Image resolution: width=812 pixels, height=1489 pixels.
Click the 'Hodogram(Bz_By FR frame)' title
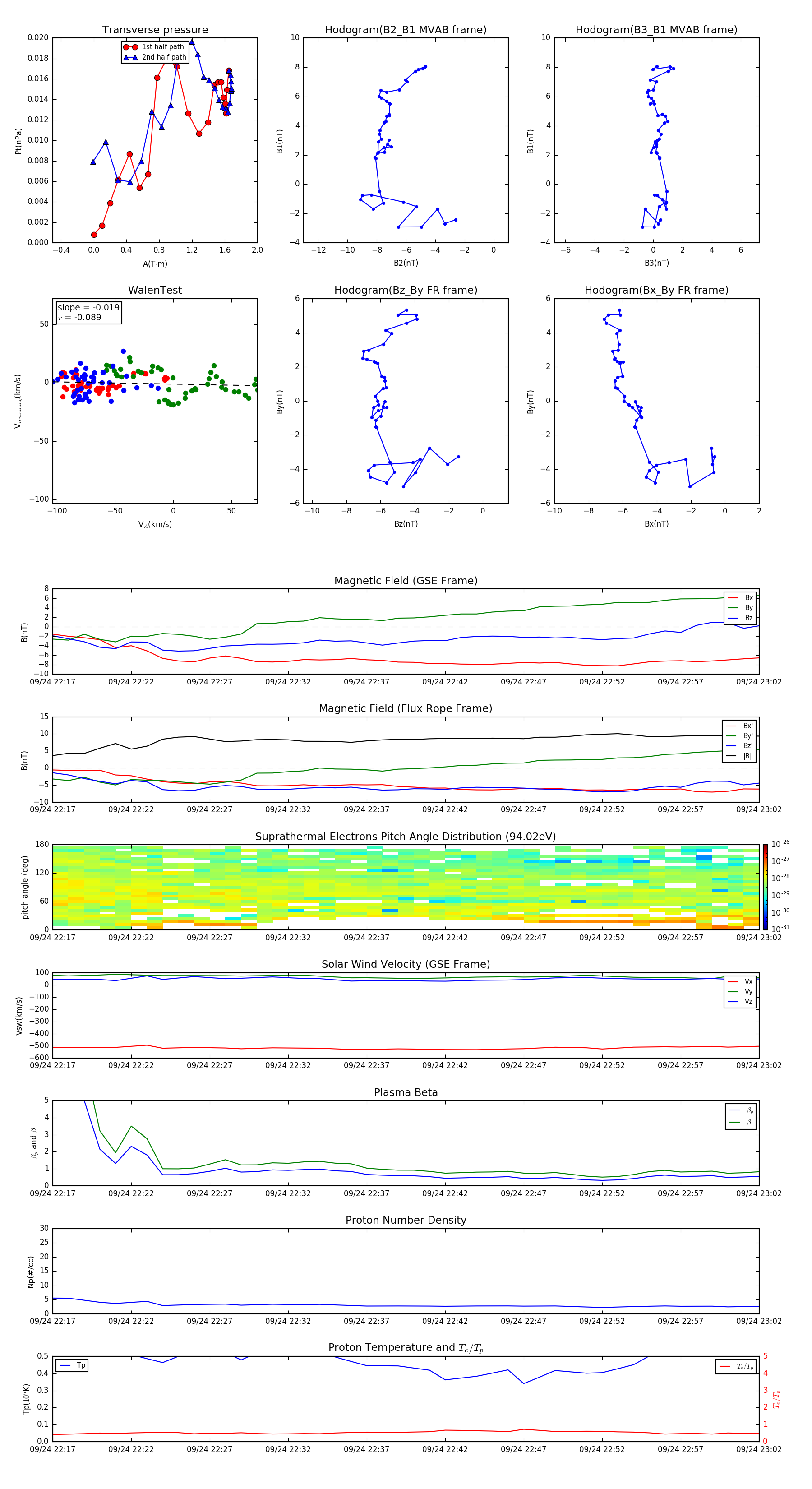(406, 290)
